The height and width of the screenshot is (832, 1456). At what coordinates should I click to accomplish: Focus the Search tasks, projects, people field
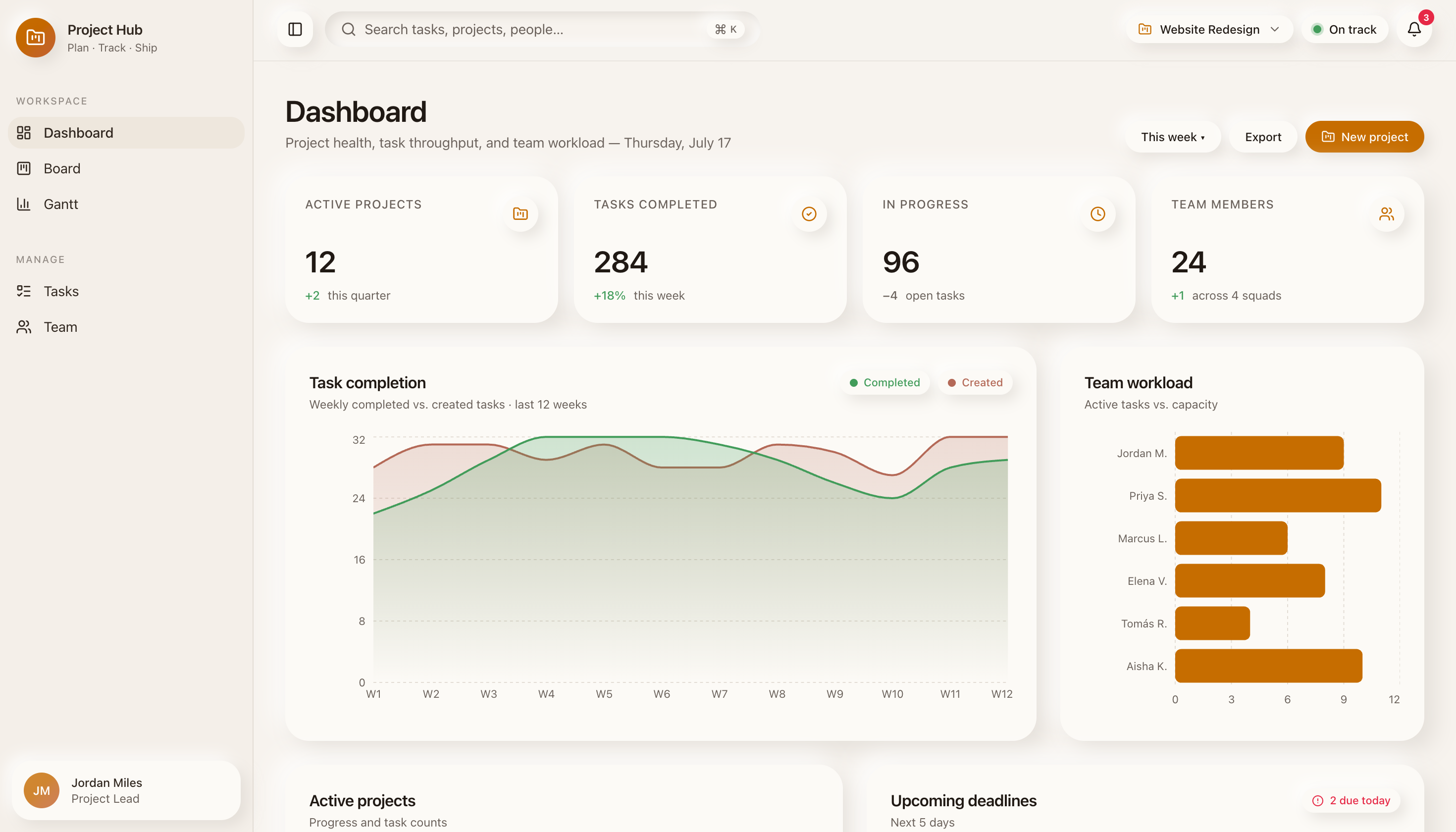(542, 29)
